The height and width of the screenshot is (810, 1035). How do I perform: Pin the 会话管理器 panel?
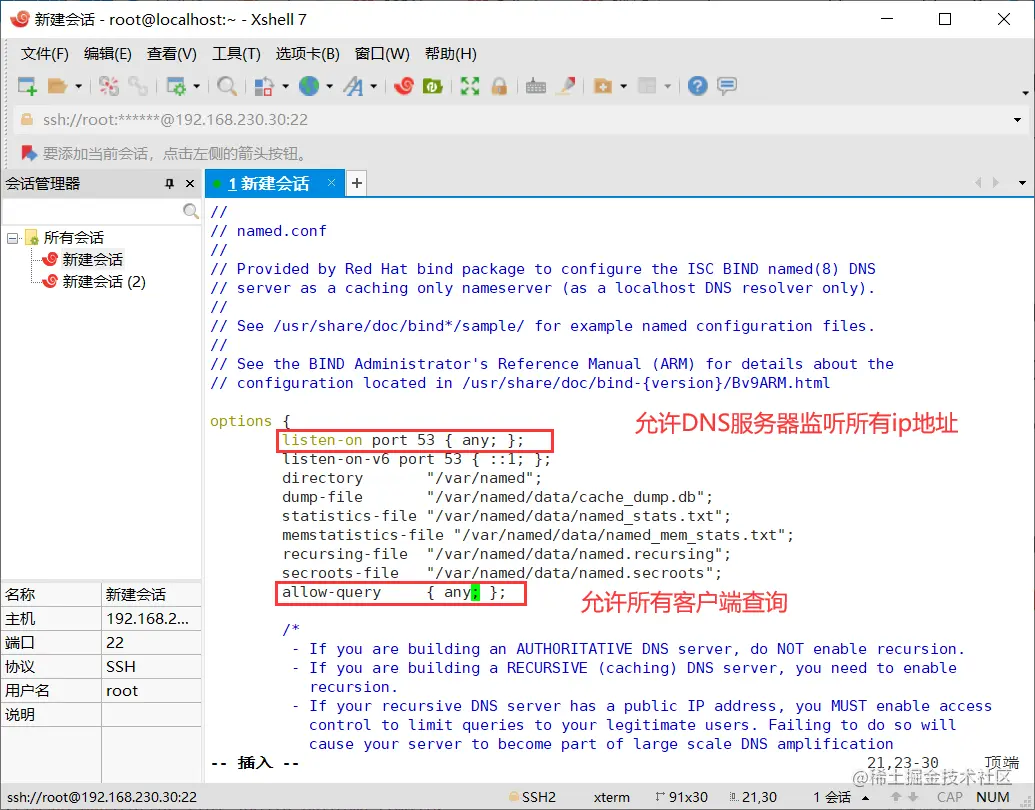[x=170, y=184]
